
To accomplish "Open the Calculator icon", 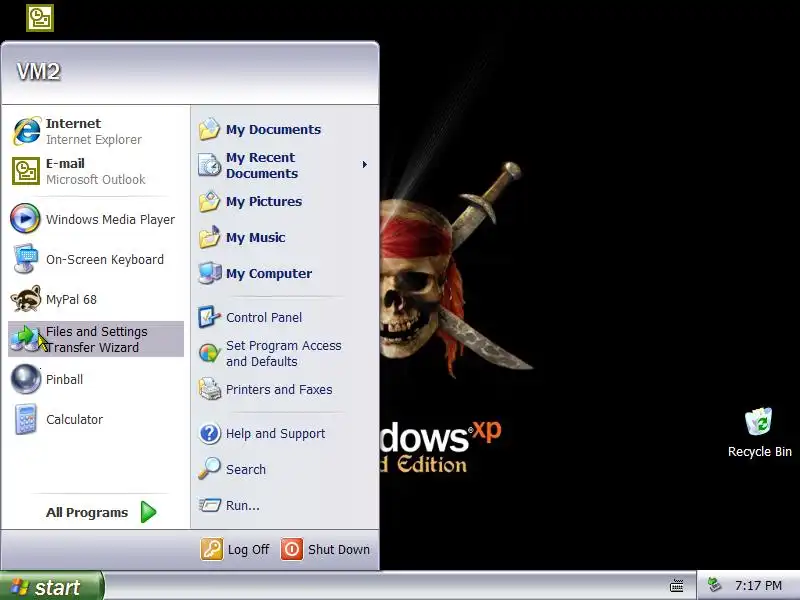I will tap(26, 419).
